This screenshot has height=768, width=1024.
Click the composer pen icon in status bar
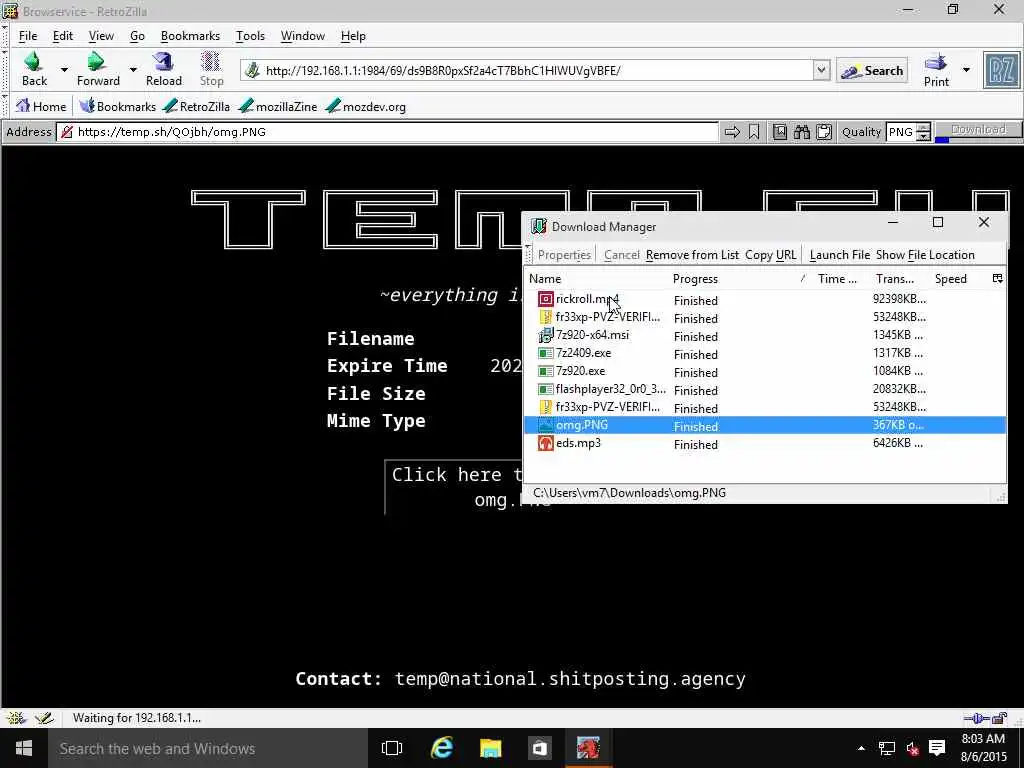tap(44, 718)
